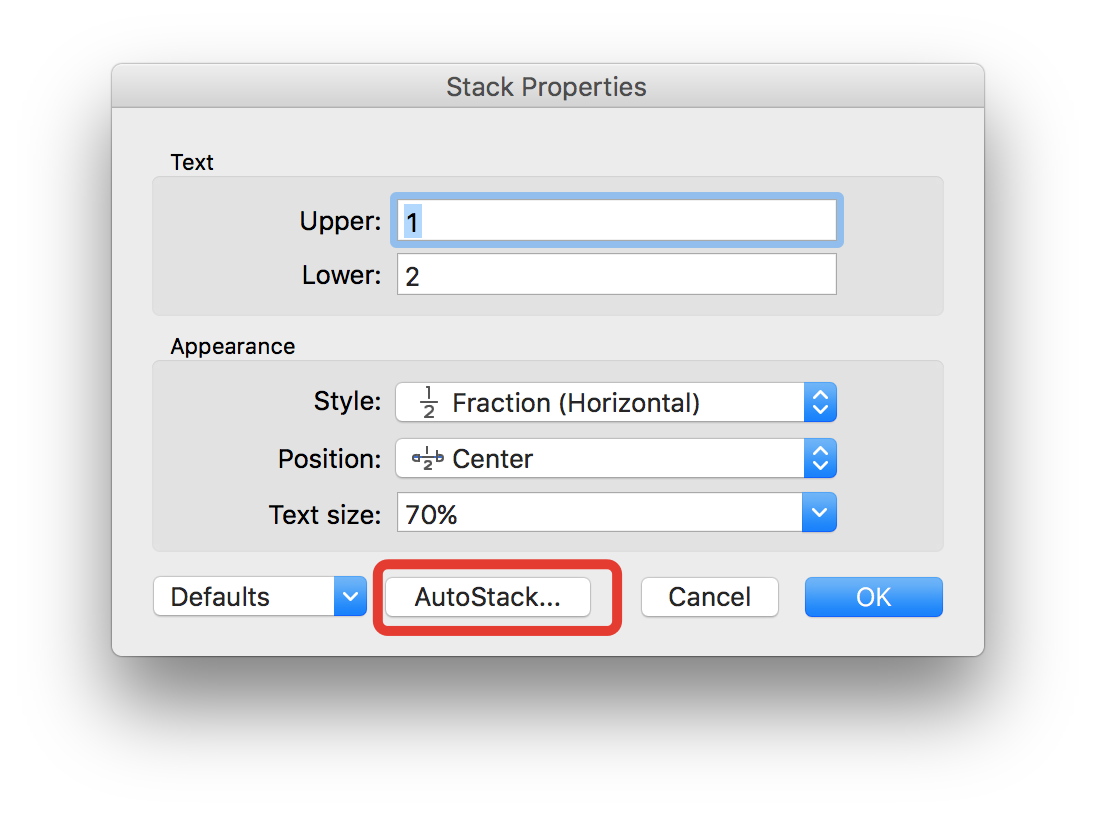The image size is (1096, 816).
Task: Confirm settings with the OK button
Action: coord(873,596)
